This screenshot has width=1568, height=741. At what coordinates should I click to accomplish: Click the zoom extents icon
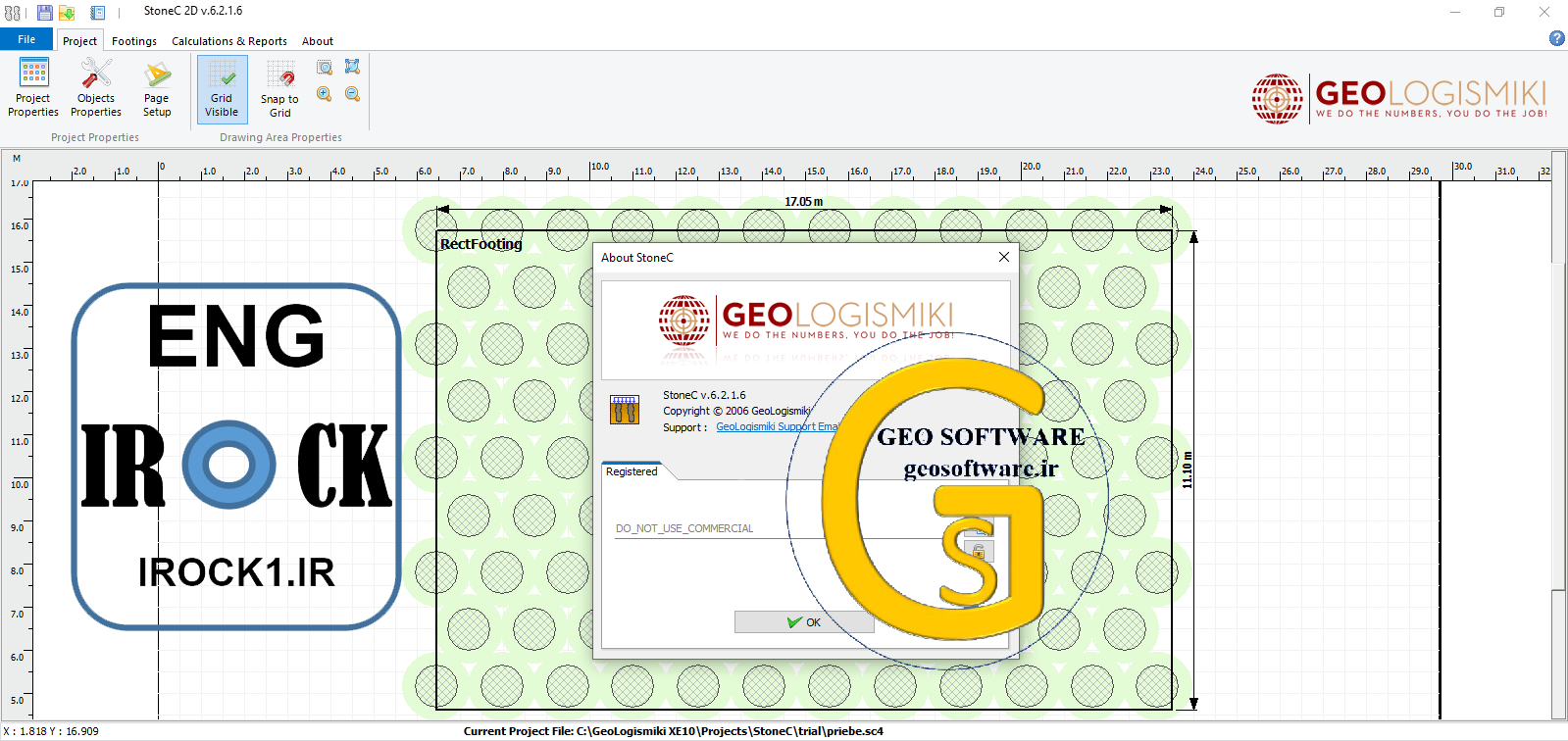tap(352, 67)
